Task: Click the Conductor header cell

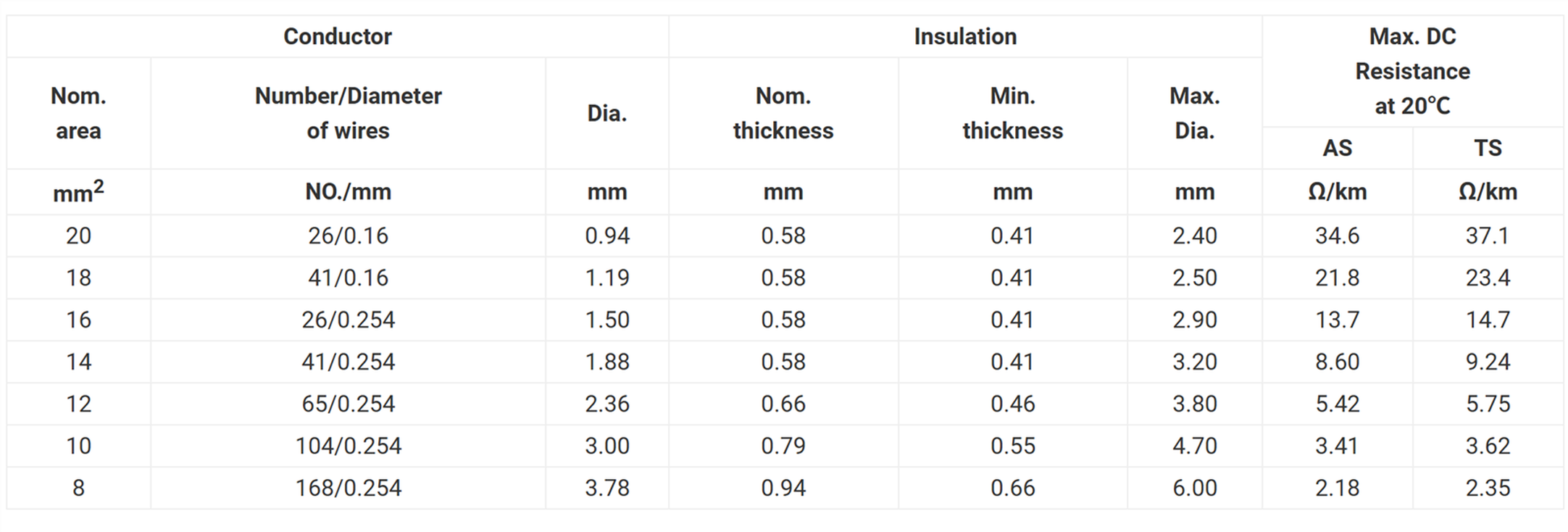Action: coord(337,36)
